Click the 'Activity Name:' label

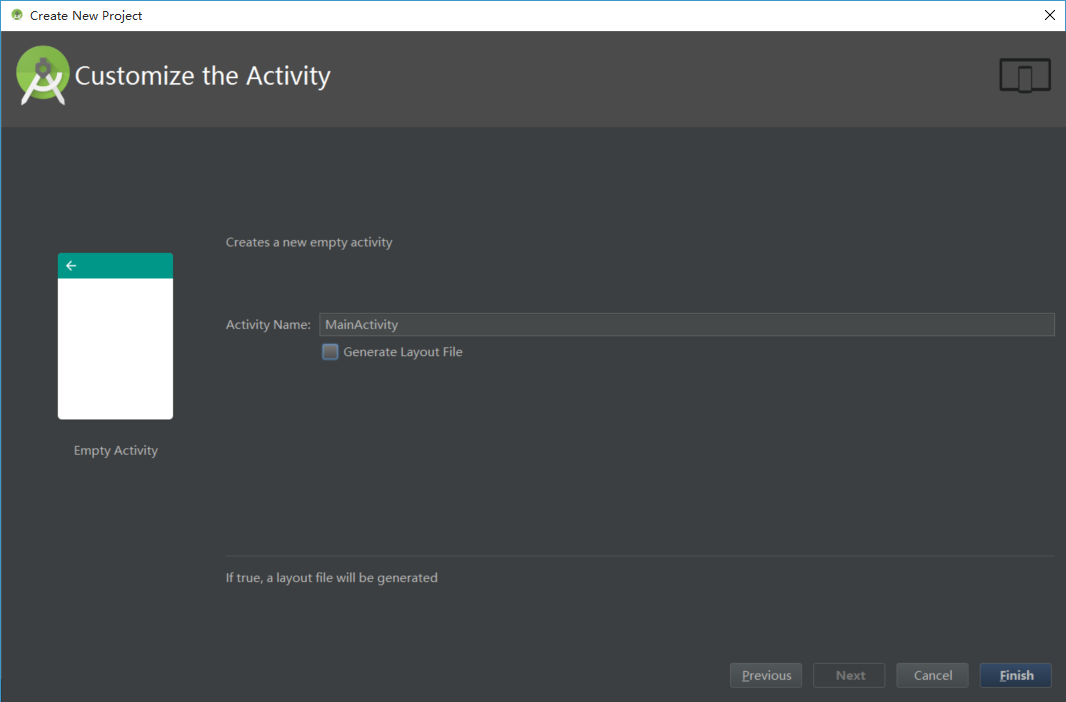click(268, 325)
